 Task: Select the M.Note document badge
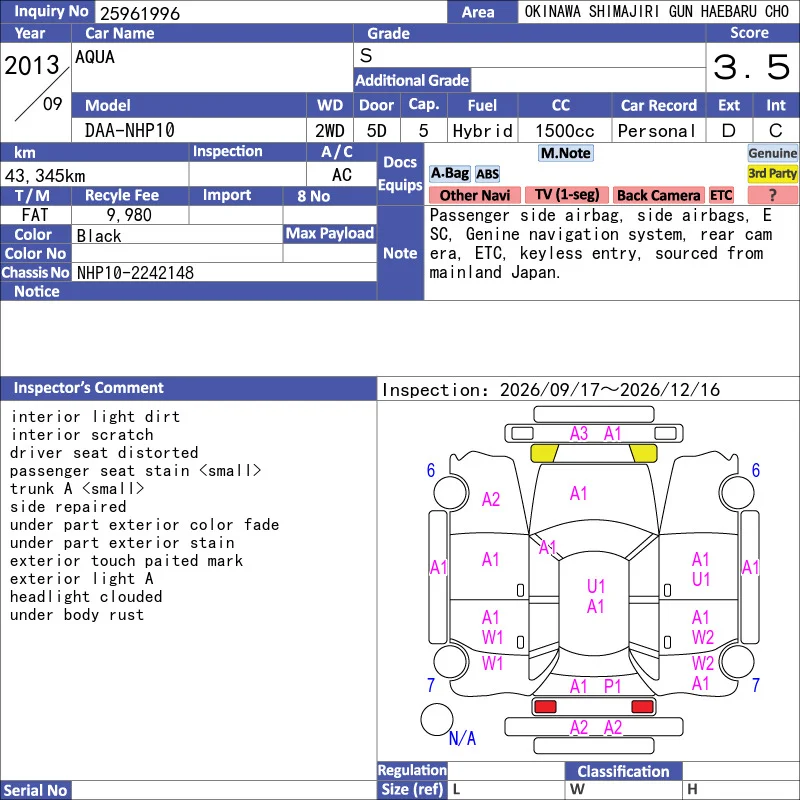pos(566,153)
